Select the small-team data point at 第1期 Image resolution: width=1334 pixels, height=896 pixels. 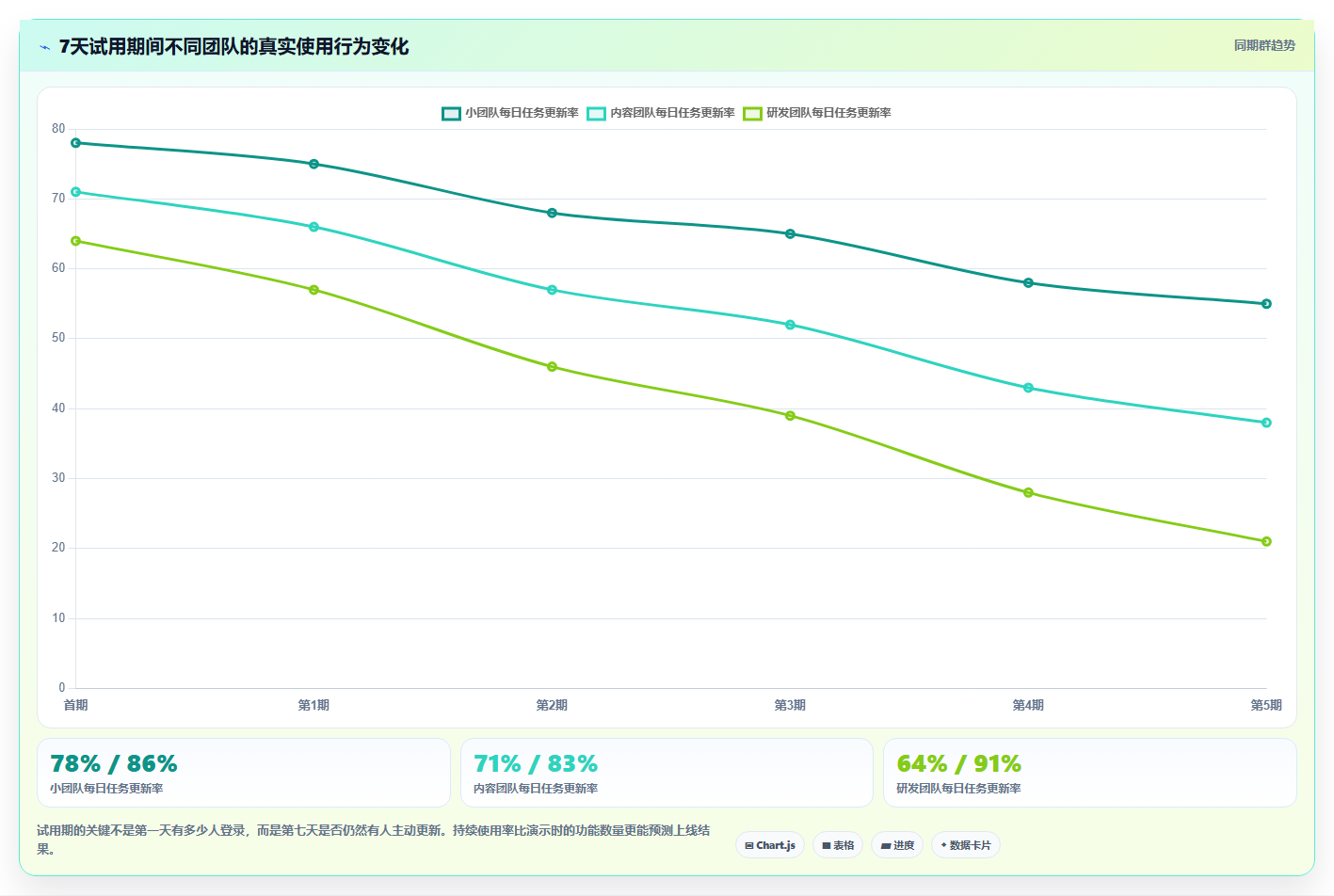pos(313,164)
